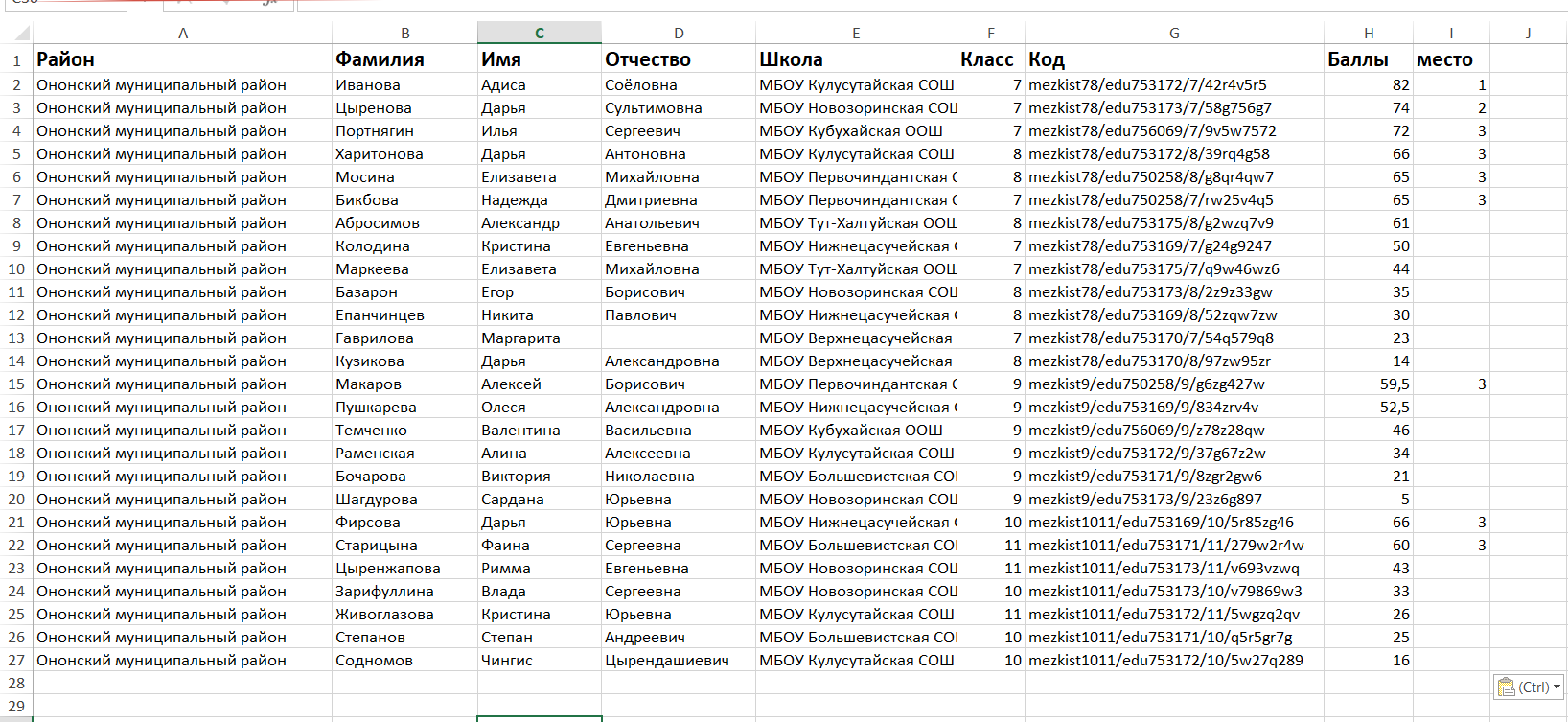Select column A header
The image size is (1568, 722).
[x=183, y=33]
